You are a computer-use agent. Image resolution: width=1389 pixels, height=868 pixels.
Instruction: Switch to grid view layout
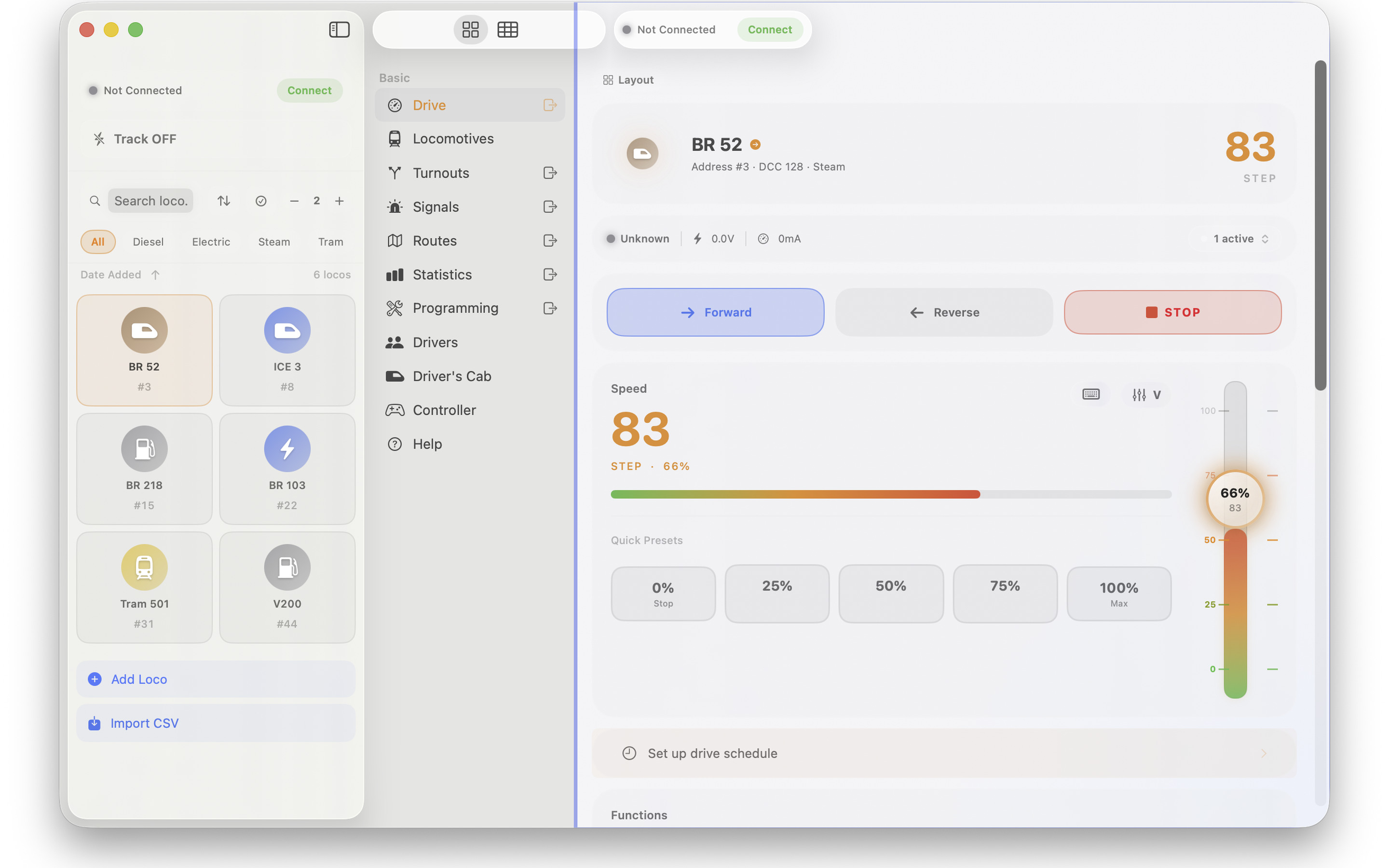[x=470, y=29]
